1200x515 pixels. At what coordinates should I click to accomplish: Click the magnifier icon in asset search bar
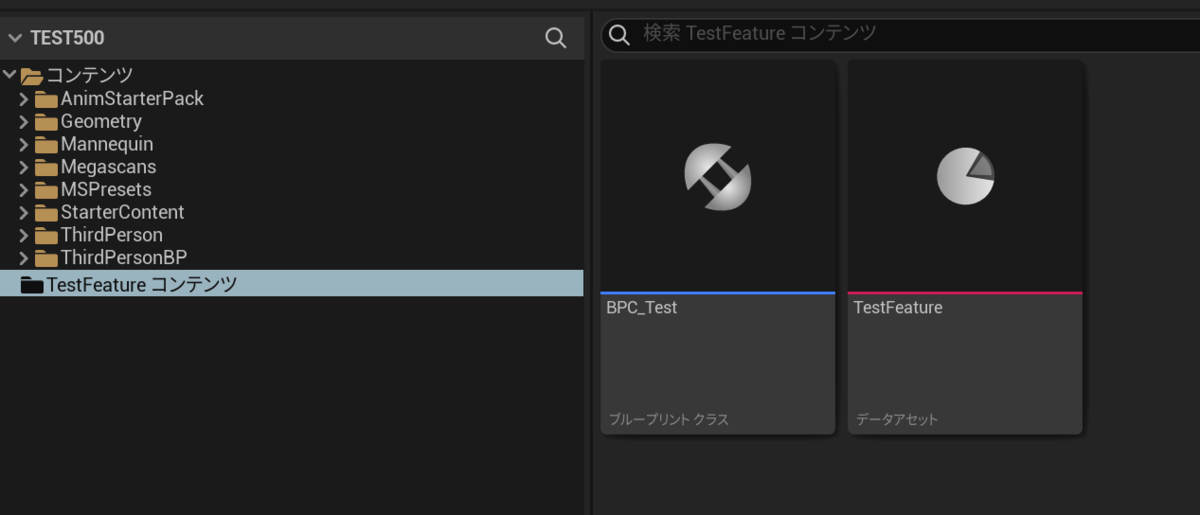click(x=619, y=35)
